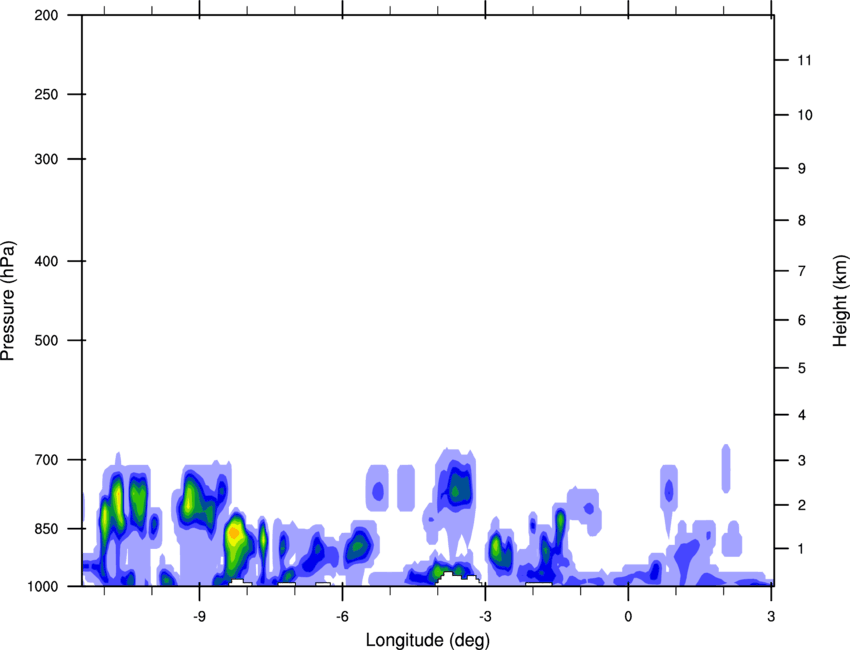The width and height of the screenshot is (850, 650).
Task: Click the 'Longitude (deg)' axis title
Action: point(428,640)
